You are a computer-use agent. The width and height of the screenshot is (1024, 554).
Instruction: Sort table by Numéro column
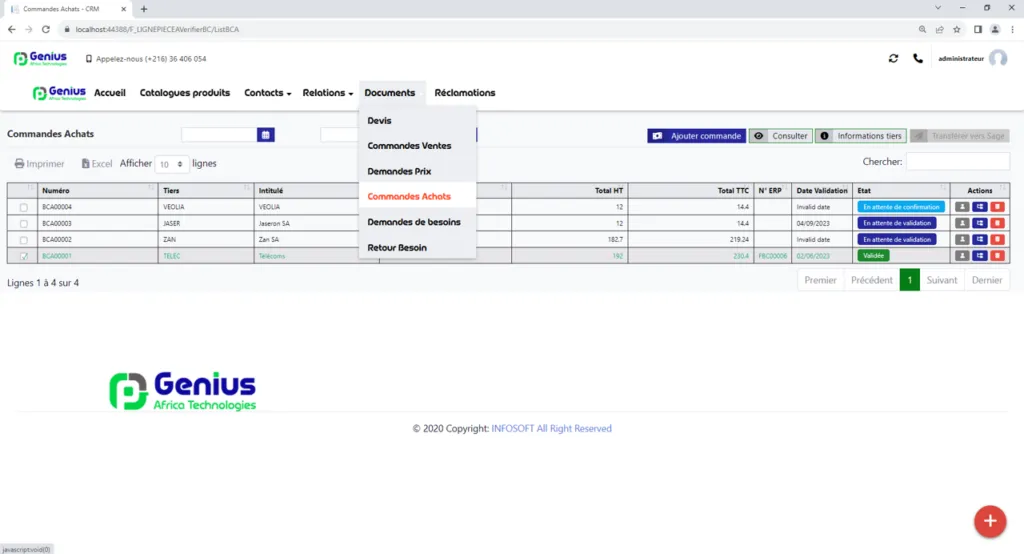pyautogui.click(x=98, y=190)
